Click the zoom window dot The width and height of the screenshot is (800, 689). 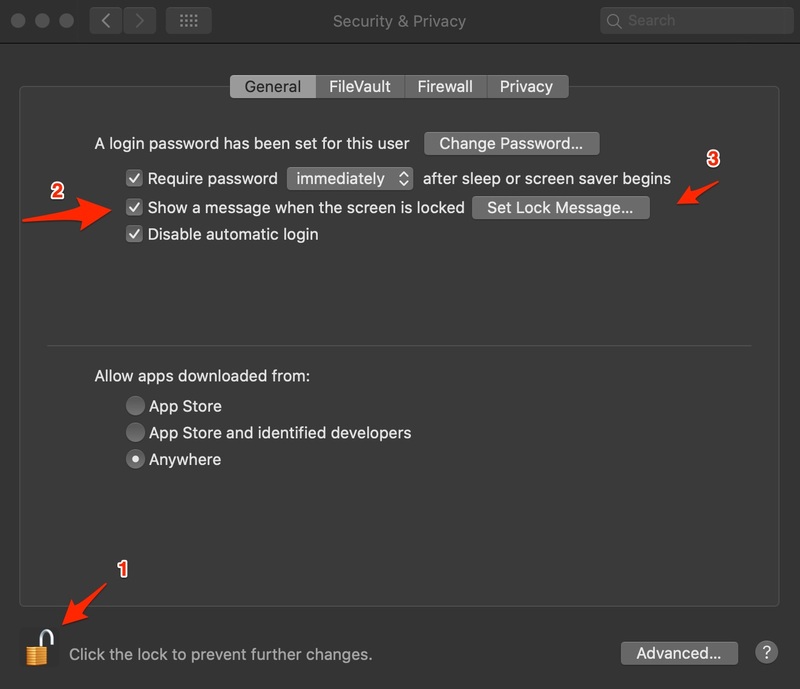click(x=66, y=20)
